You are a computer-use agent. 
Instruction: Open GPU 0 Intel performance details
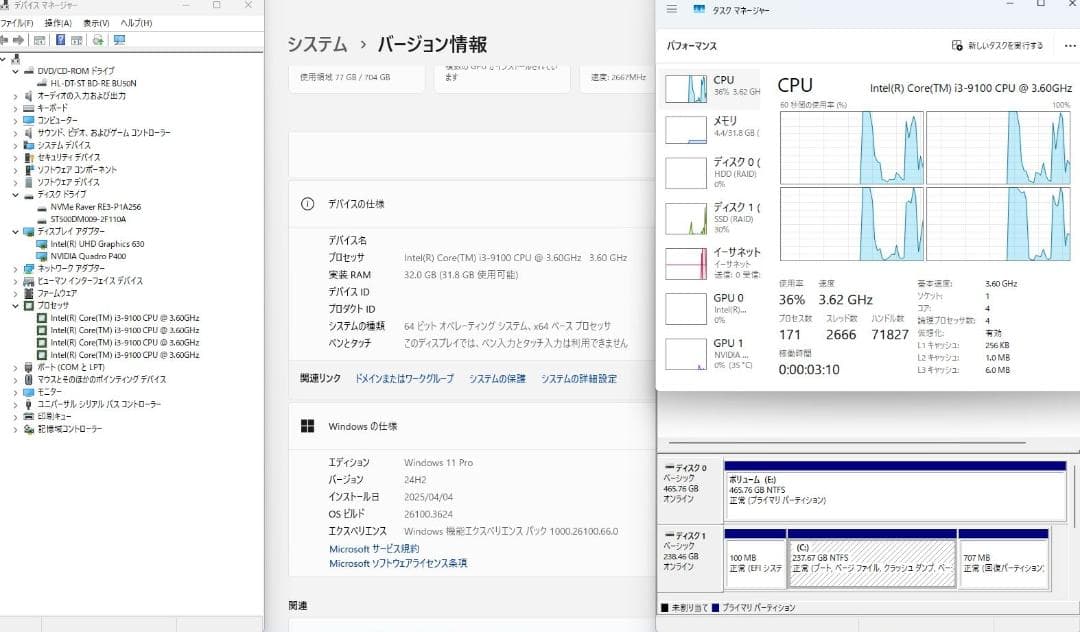(x=687, y=310)
